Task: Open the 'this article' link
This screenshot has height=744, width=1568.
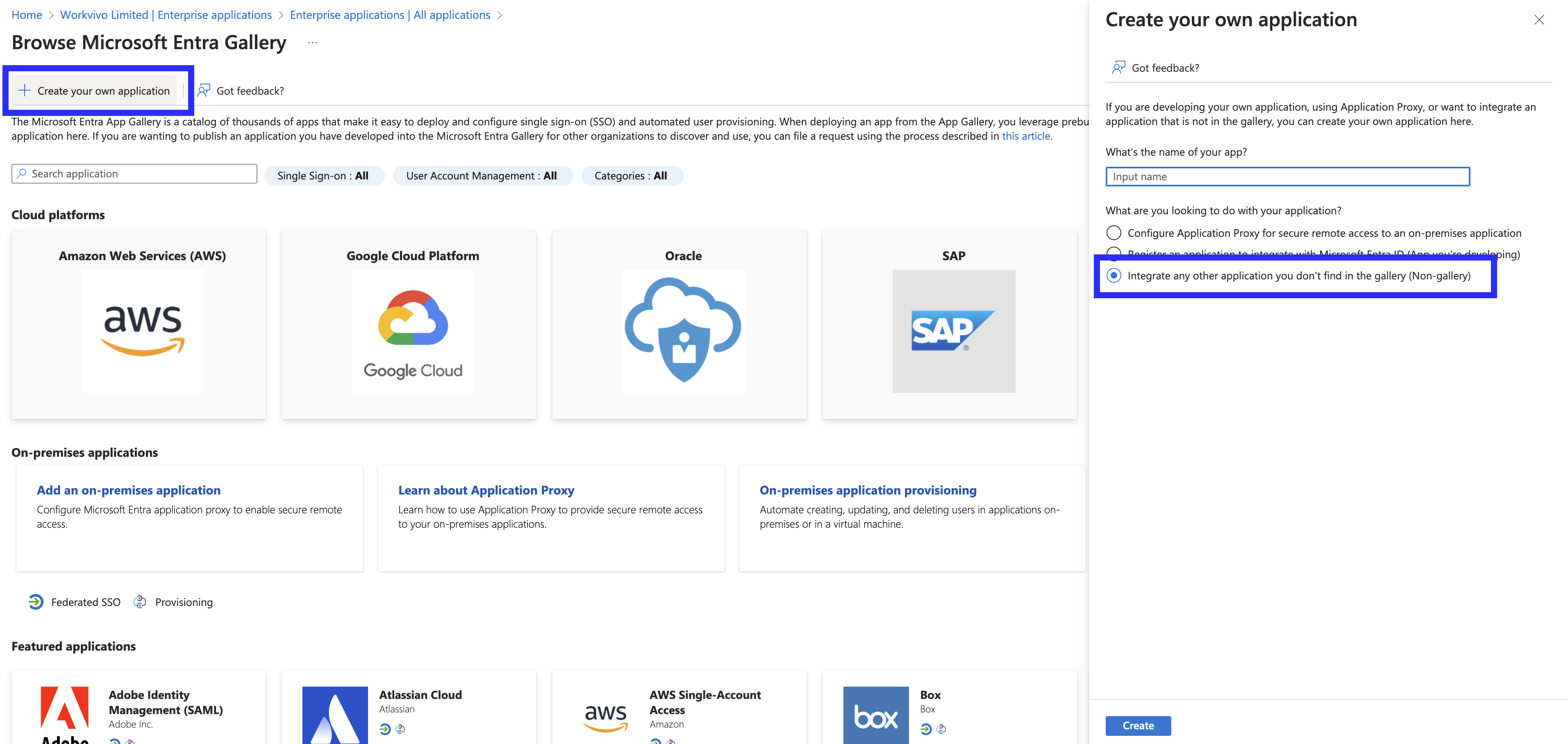Action: (1027, 136)
